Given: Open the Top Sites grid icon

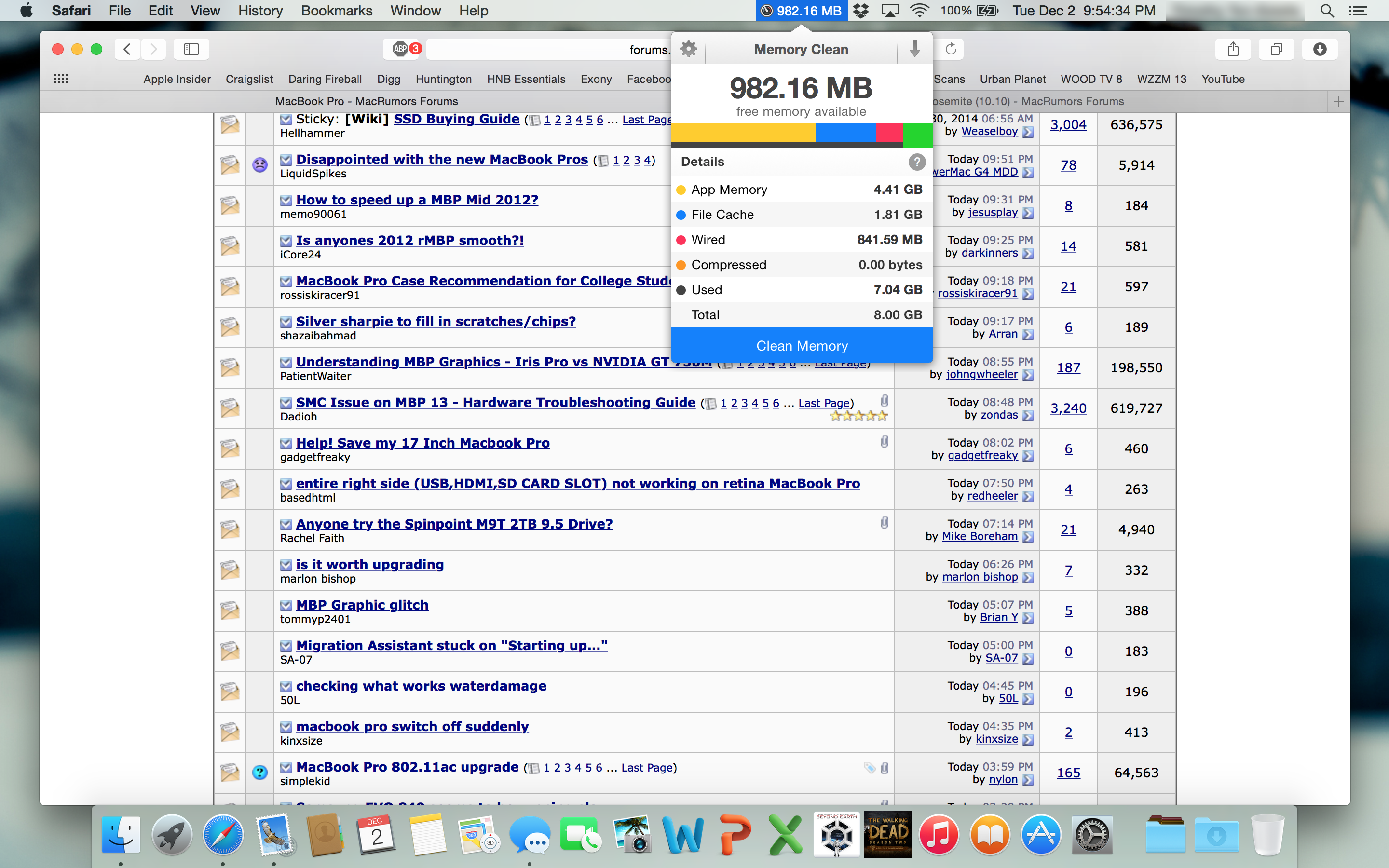Looking at the screenshot, I should (x=61, y=79).
